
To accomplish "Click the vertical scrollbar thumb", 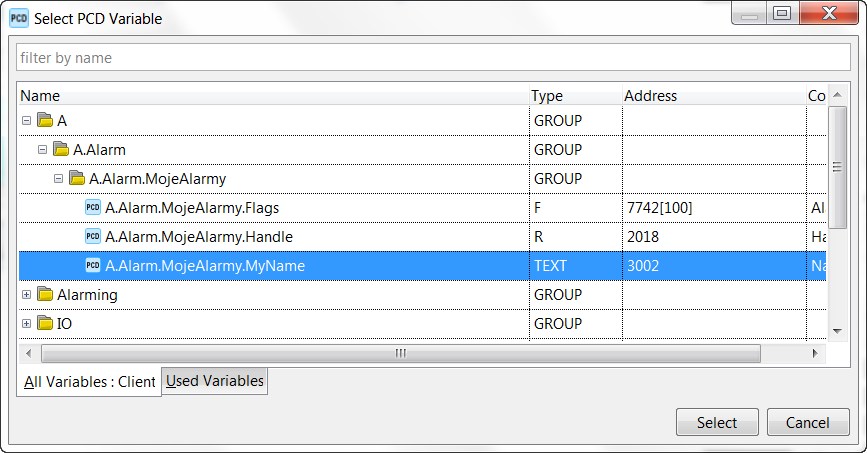I will tap(837, 167).
